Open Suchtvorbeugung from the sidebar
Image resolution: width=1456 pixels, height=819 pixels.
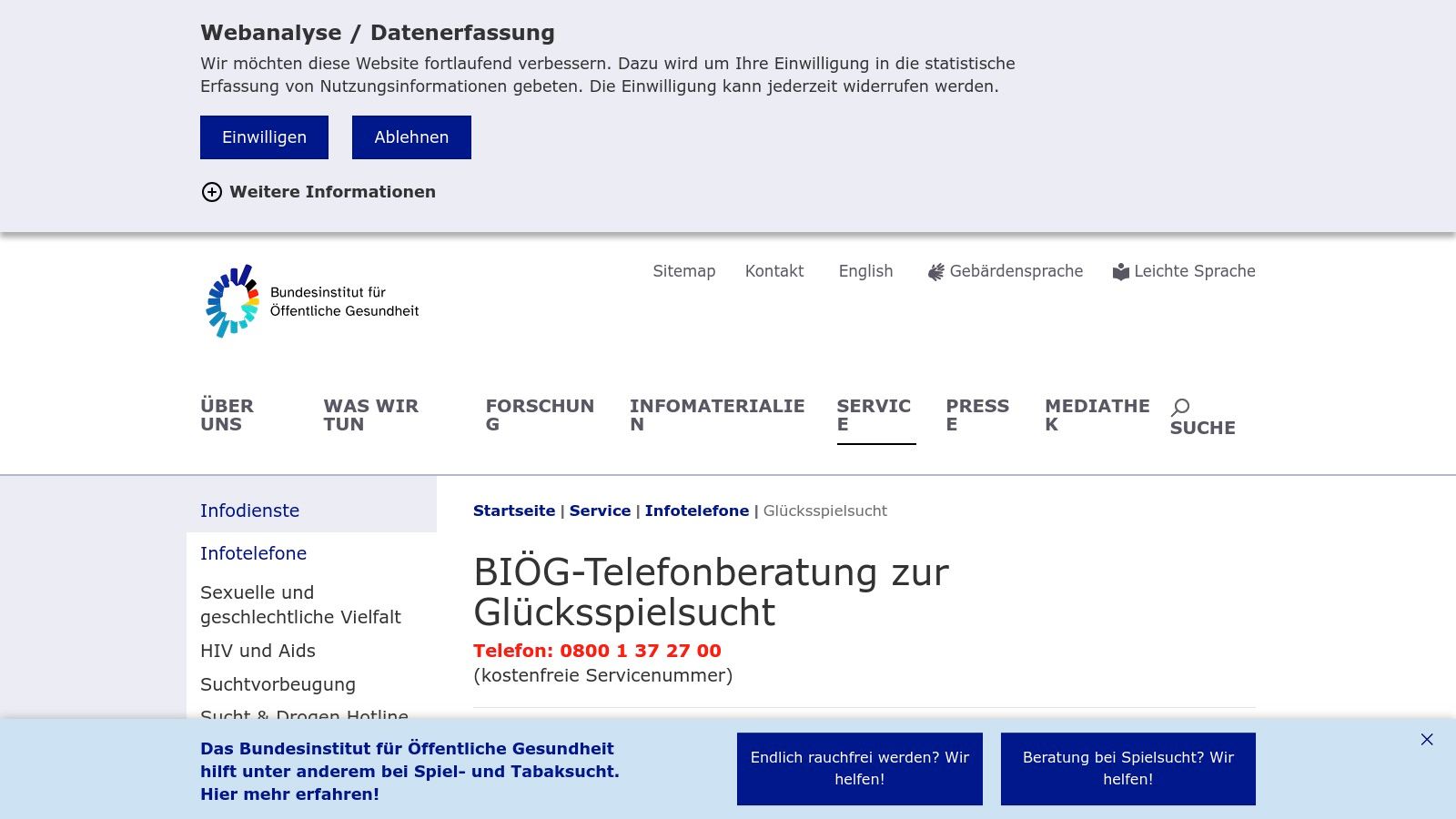[x=278, y=684]
